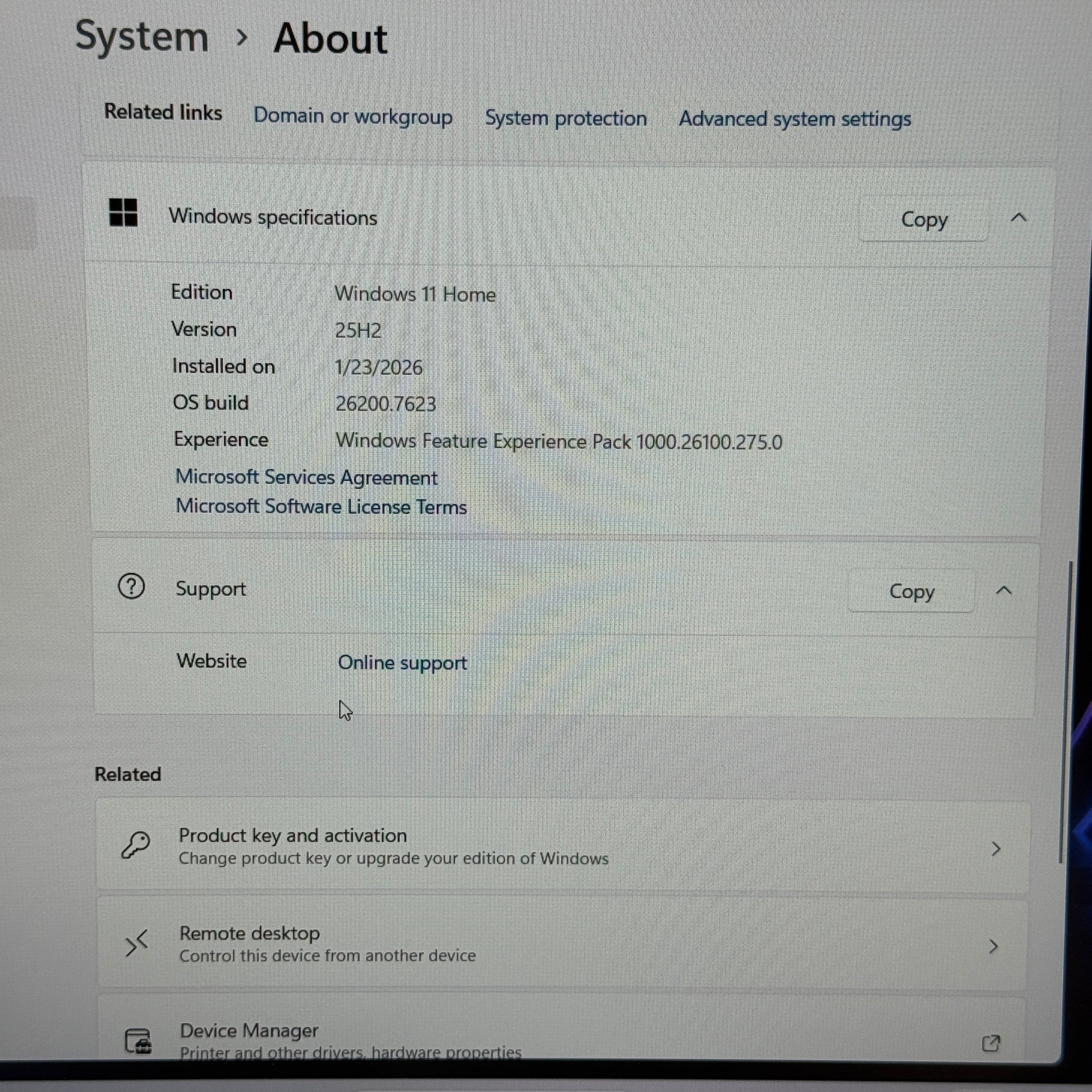The height and width of the screenshot is (1092, 1092).
Task: Click the Windows logo icon beside Windows specifications
Action: tap(123, 213)
